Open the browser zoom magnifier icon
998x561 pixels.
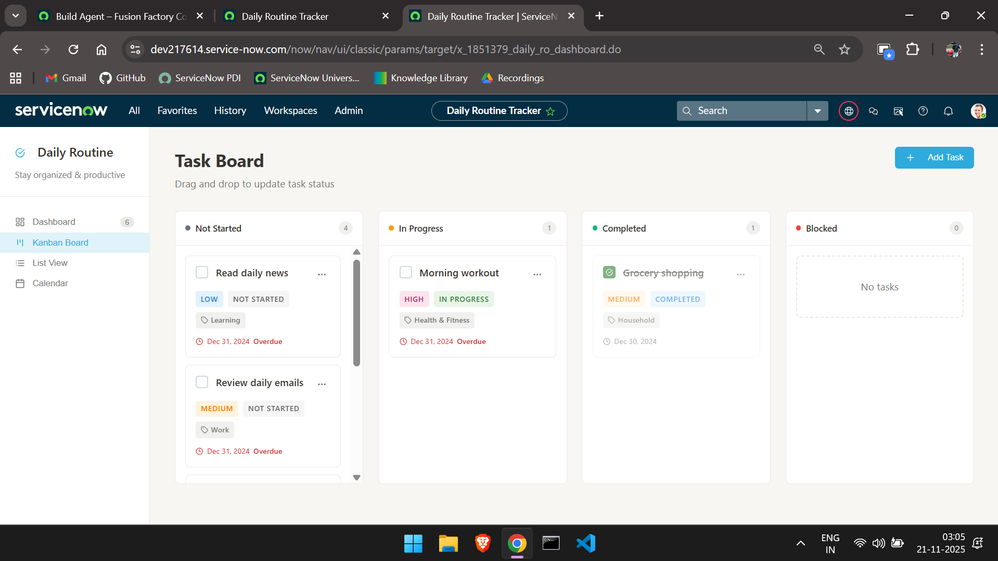point(819,49)
